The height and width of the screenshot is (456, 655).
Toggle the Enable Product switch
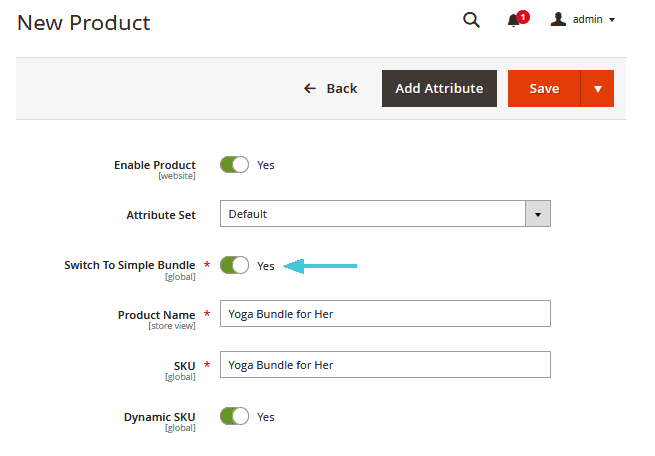[234, 165]
